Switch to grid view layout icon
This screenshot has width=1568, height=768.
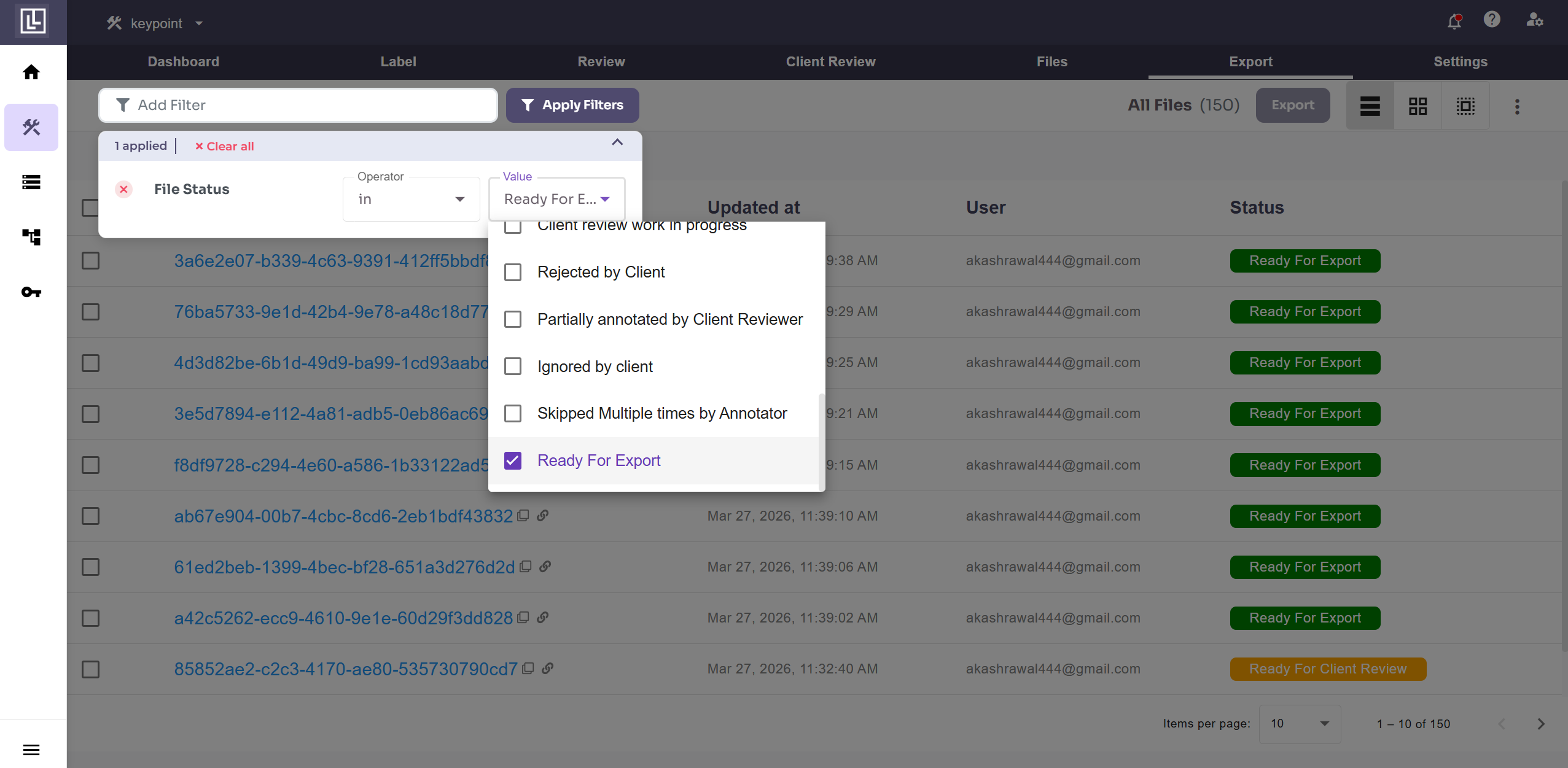(1418, 106)
